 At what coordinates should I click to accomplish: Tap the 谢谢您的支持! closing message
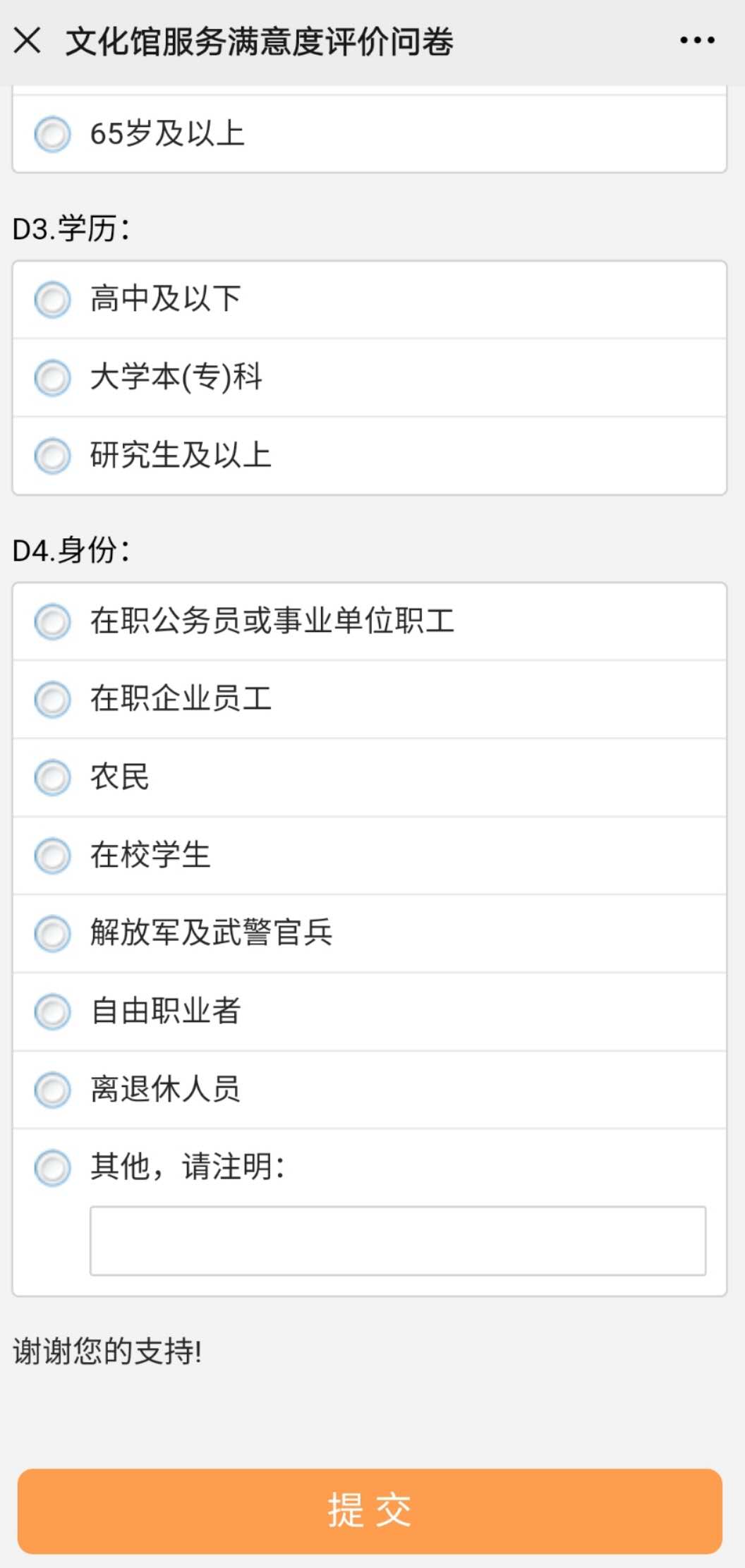[108, 1351]
